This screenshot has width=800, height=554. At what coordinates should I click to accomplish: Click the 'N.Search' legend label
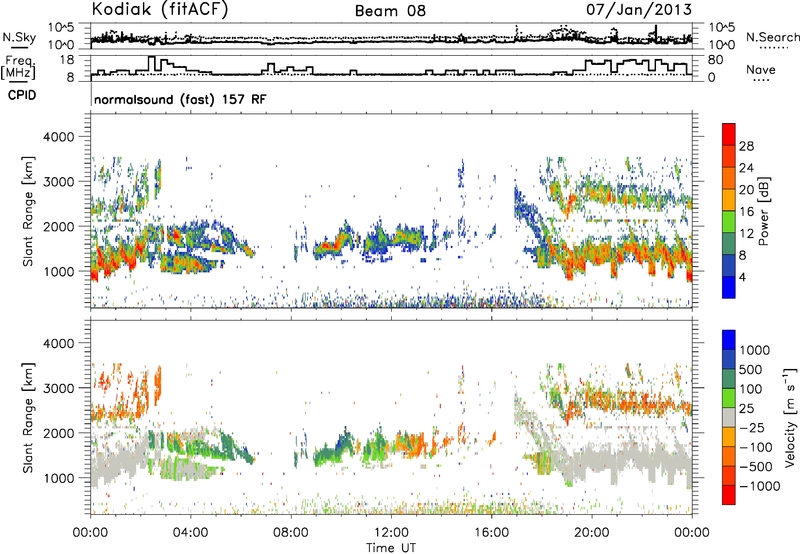[x=772, y=37]
